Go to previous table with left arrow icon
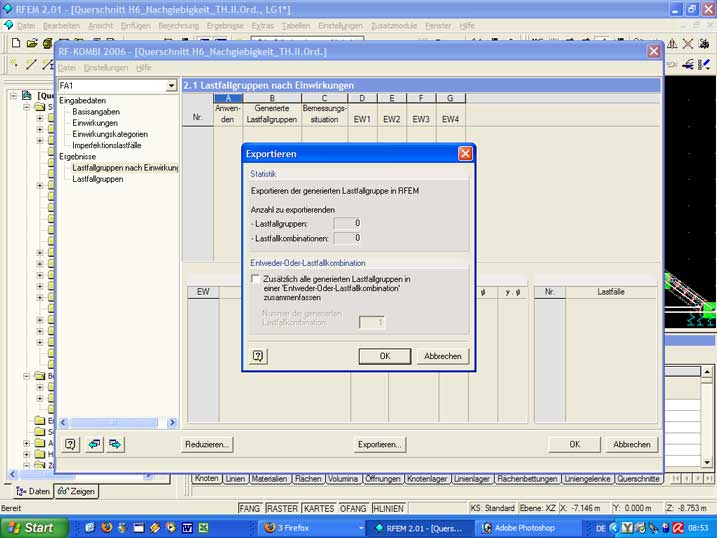Image resolution: width=717 pixels, height=538 pixels. [95, 444]
